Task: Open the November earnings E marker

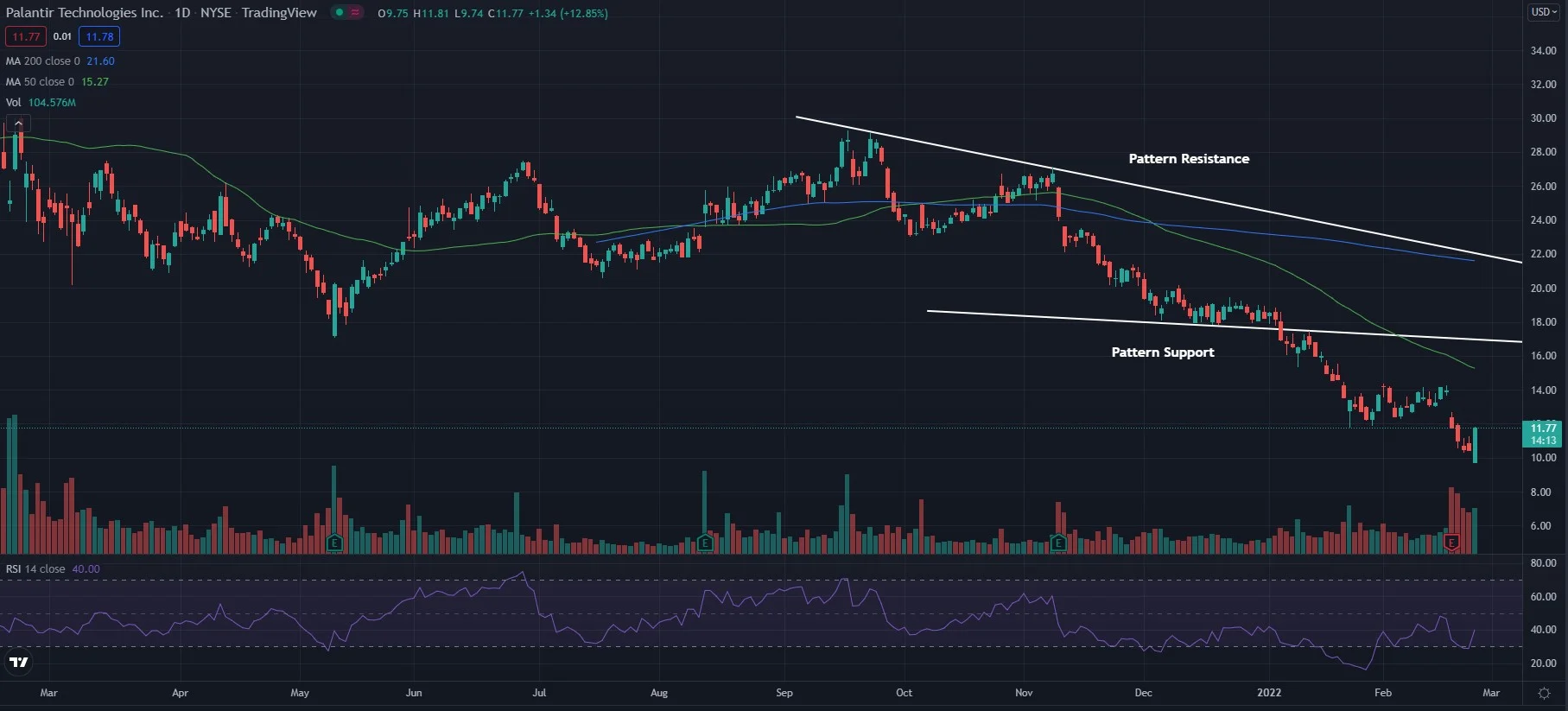Action: coord(1058,543)
